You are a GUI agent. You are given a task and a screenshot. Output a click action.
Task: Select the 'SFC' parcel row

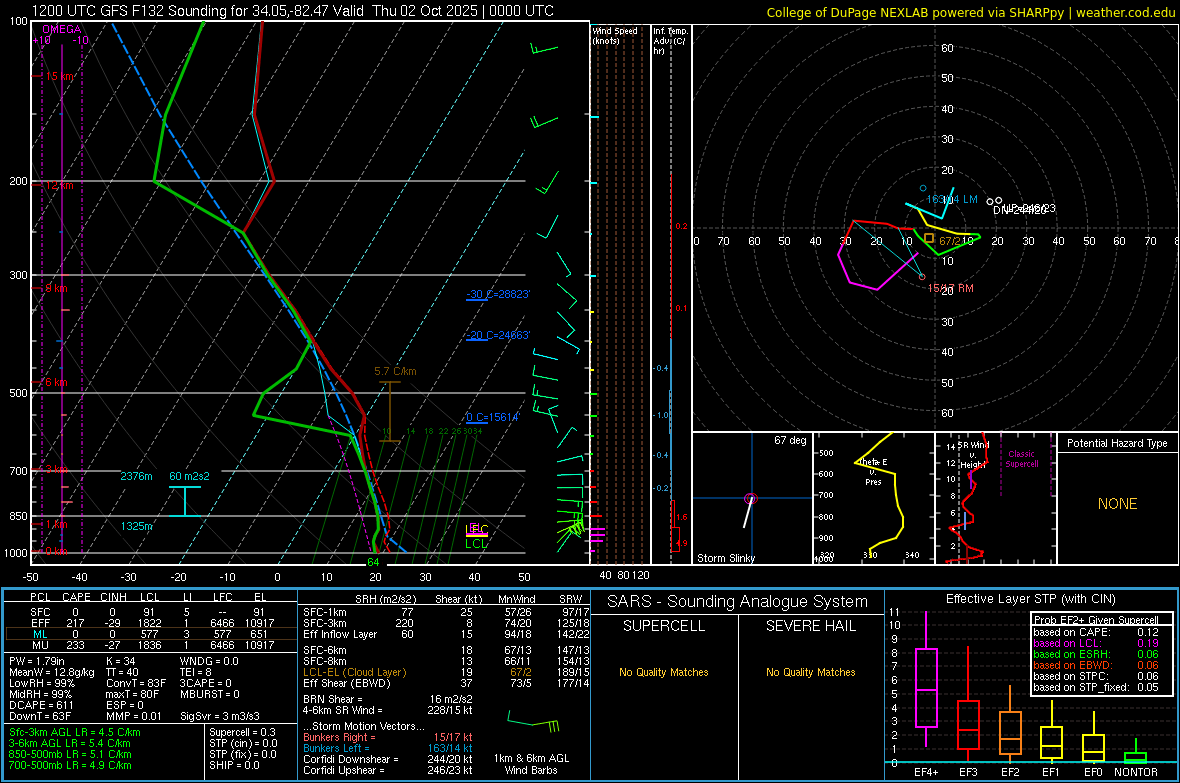[150, 612]
